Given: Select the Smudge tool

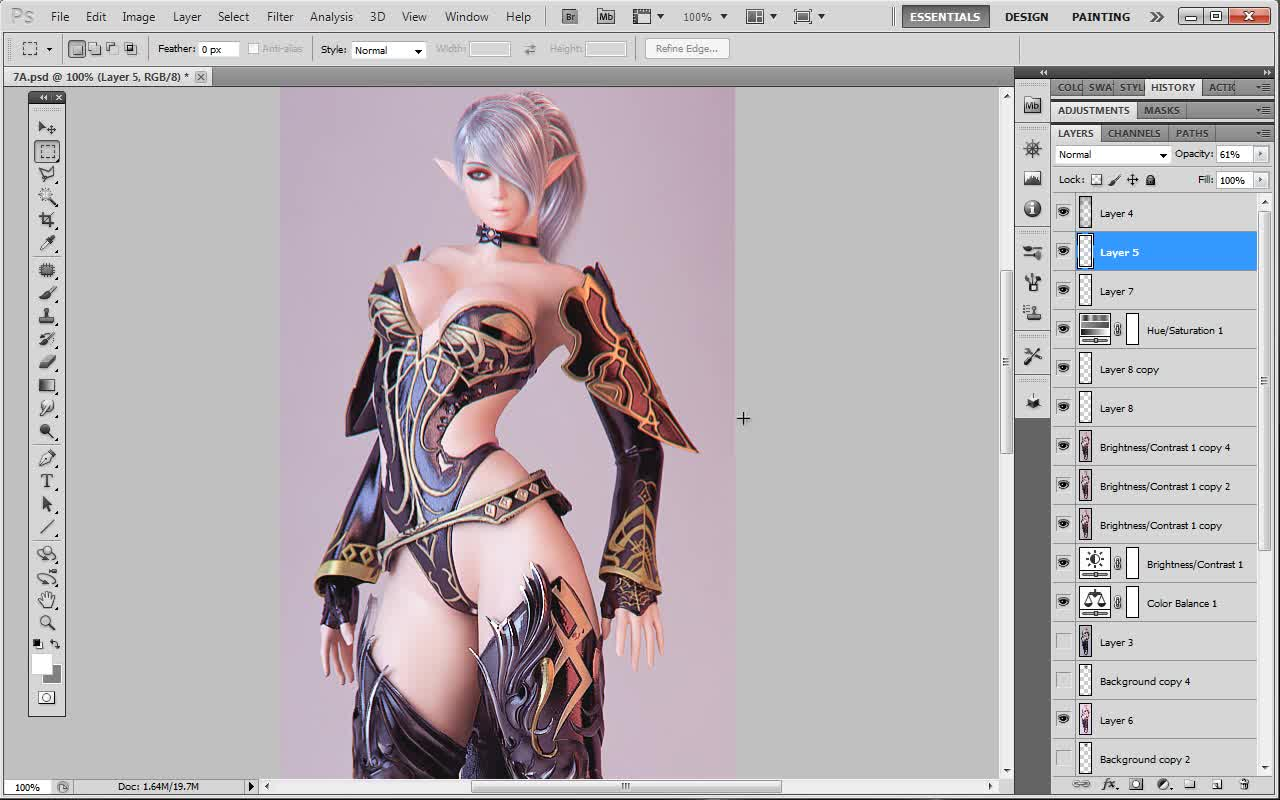Looking at the screenshot, I should point(47,408).
